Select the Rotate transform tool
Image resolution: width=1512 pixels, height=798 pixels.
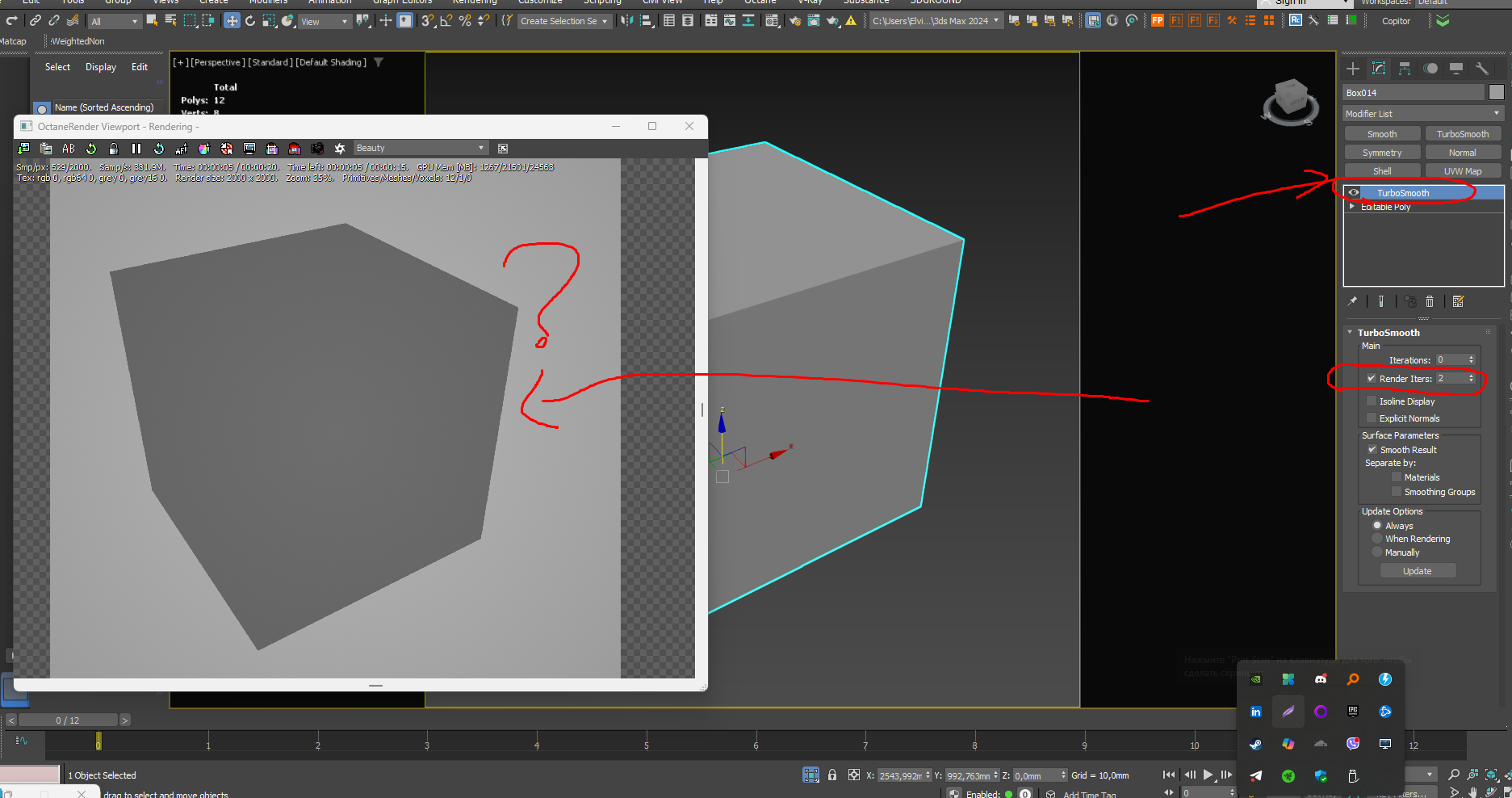click(x=250, y=21)
